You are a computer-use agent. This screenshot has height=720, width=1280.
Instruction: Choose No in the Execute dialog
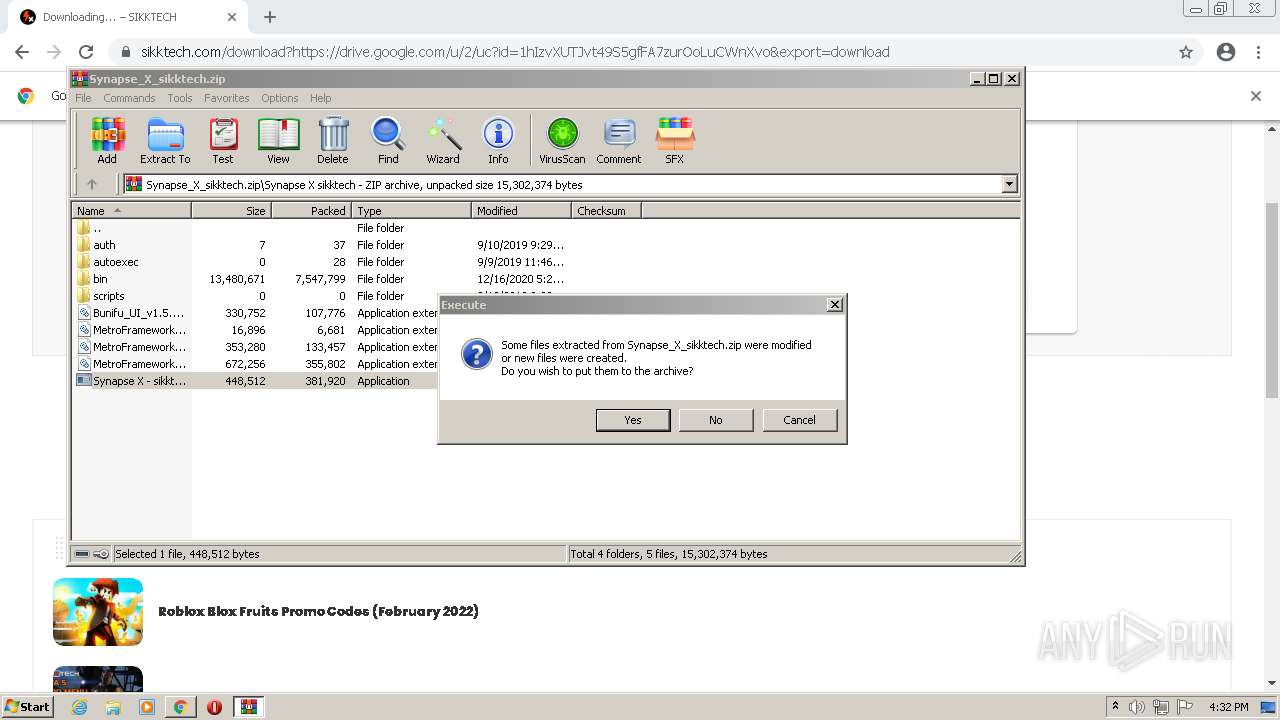pos(716,420)
